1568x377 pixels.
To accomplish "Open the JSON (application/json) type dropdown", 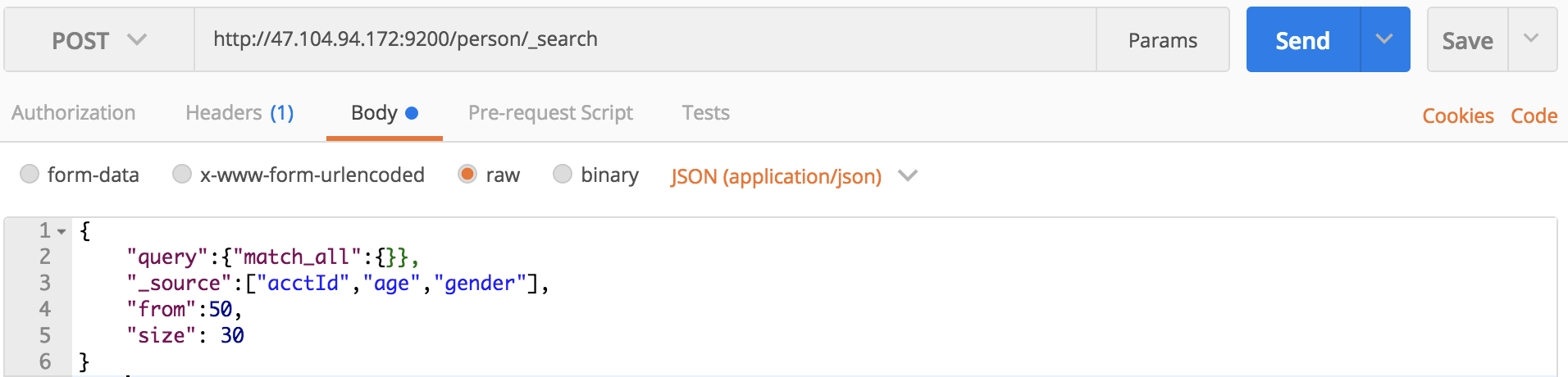I will pyautogui.click(x=794, y=176).
